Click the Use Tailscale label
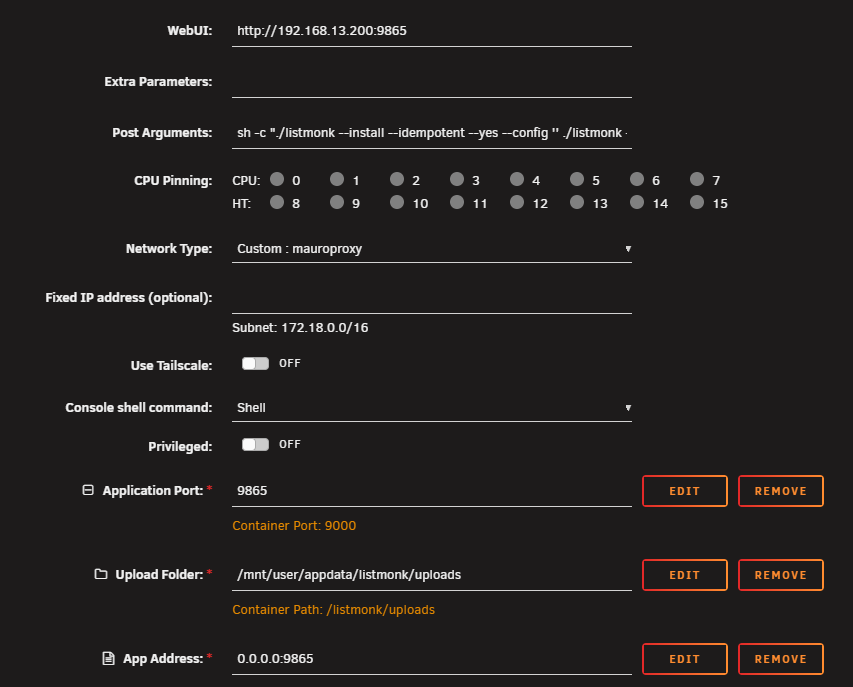853x687 pixels. [x=171, y=366]
